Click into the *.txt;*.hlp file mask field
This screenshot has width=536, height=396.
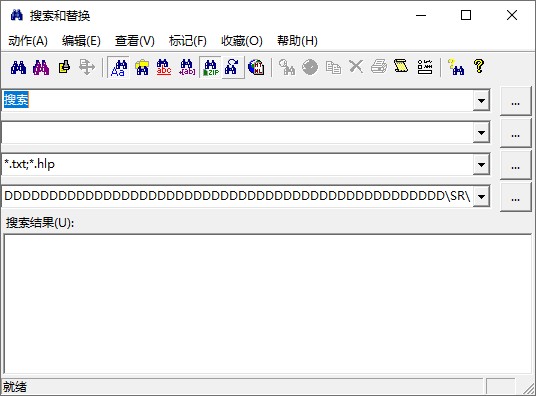click(238, 164)
